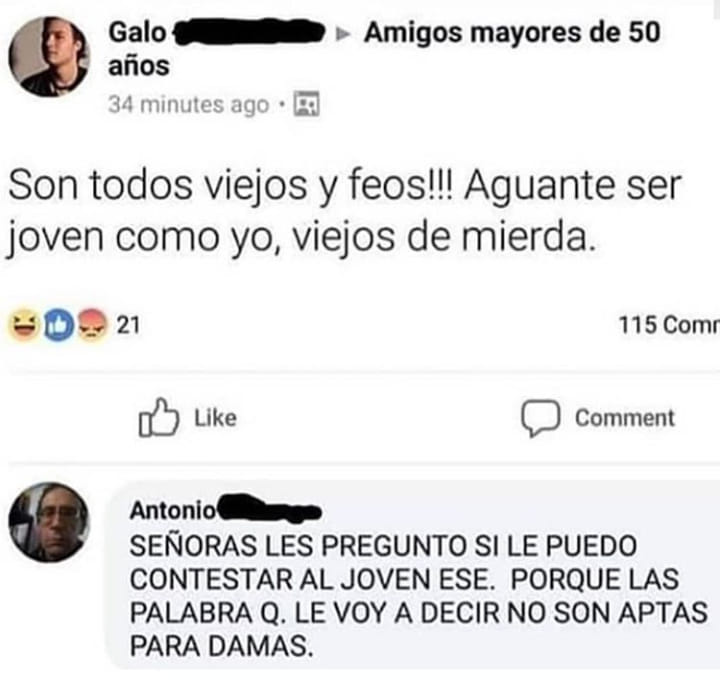720x687 pixels.
Task: Click the arrow between Galo and group name
Action: point(343,34)
